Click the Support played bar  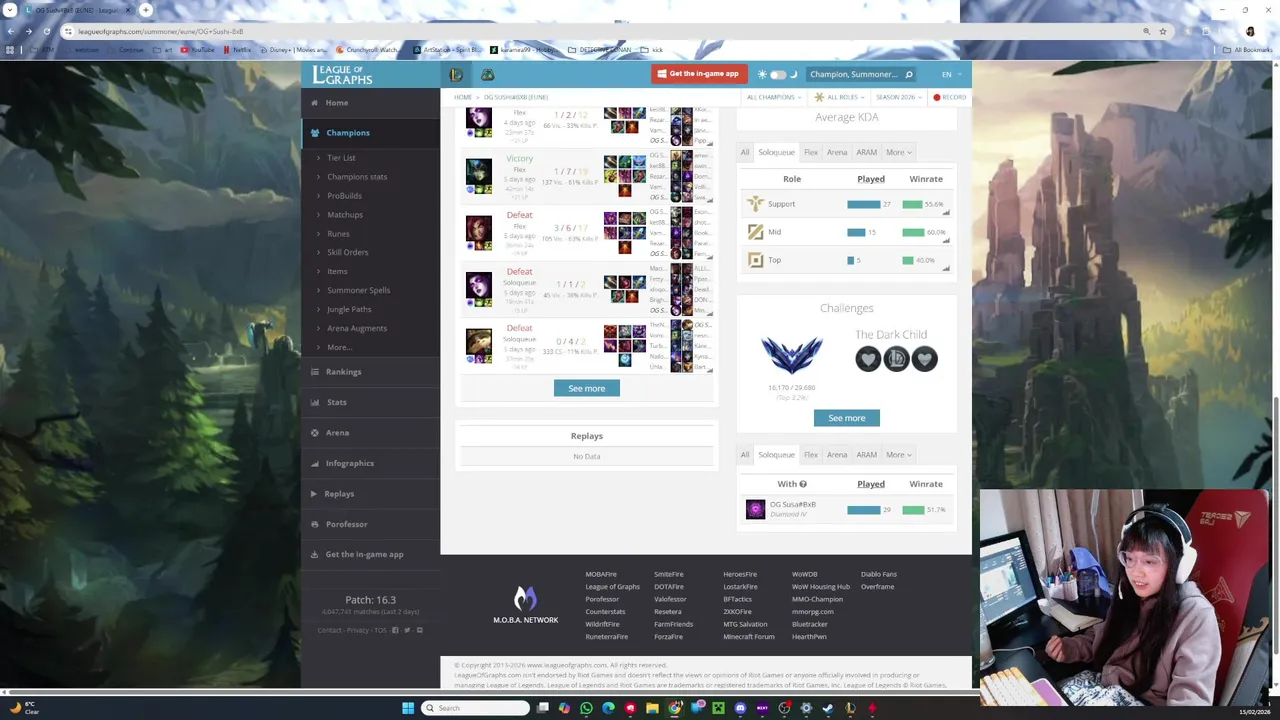[x=864, y=205]
